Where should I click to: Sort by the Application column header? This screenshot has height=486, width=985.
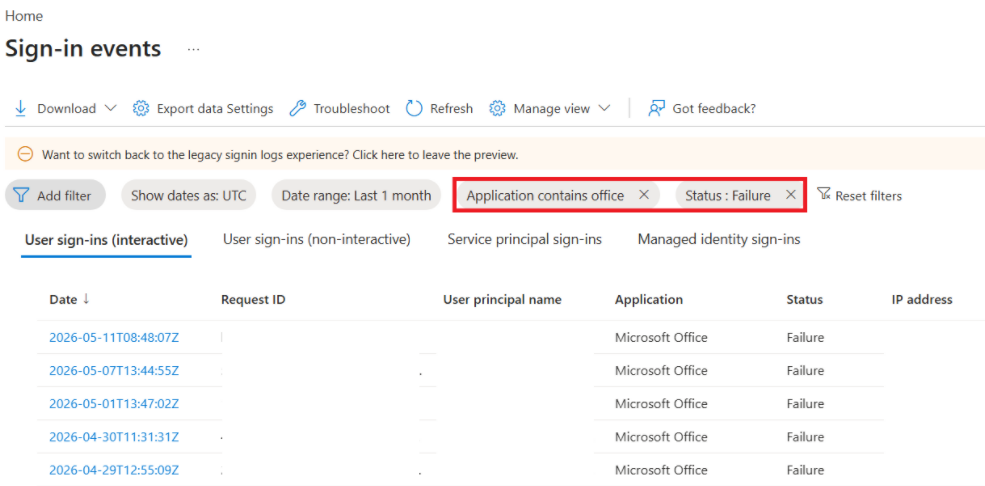coord(649,300)
